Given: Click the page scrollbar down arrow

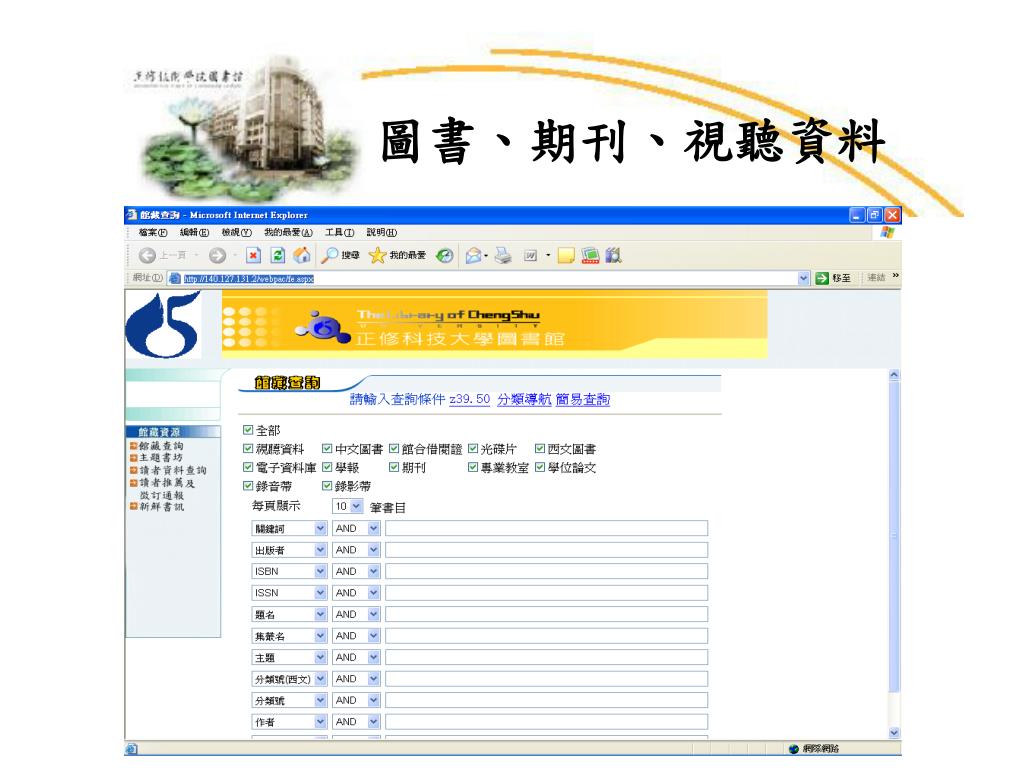Looking at the screenshot, I should coord(894,733).
